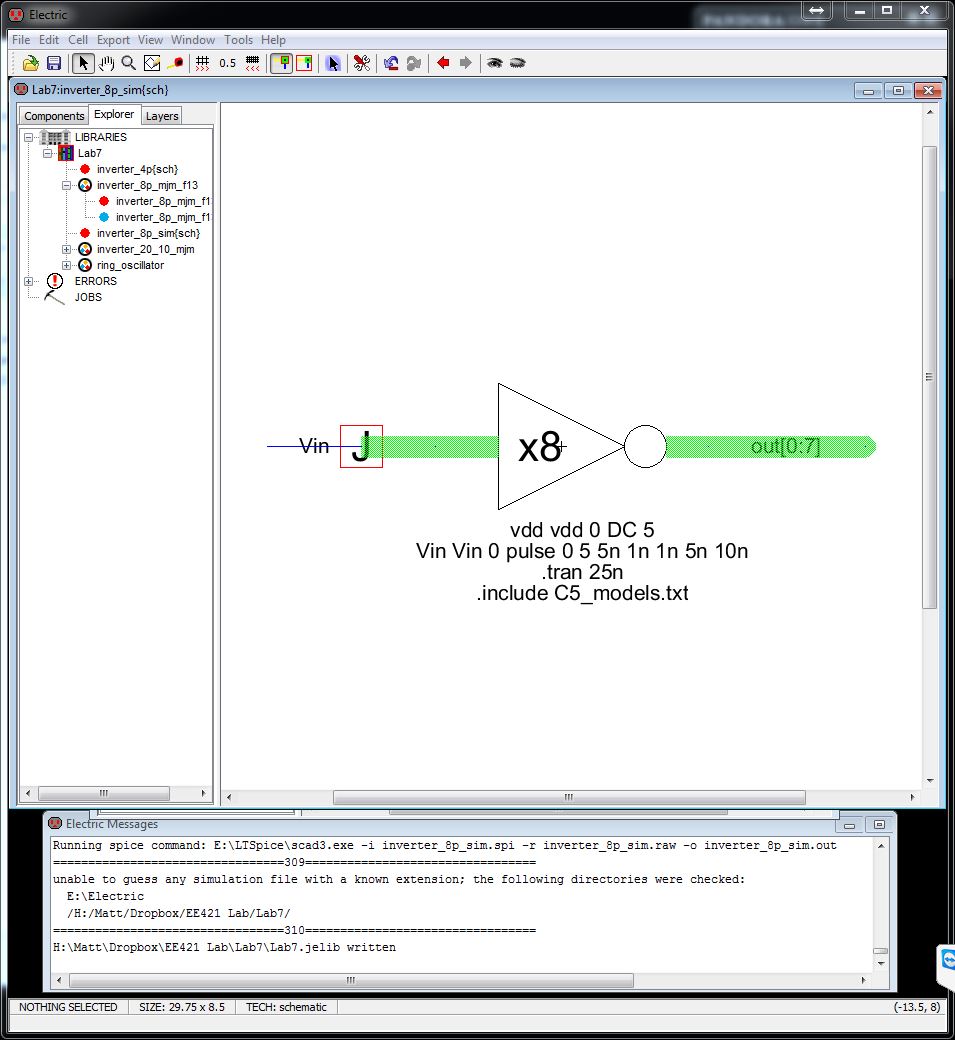Toggle the expanded-cell eye icon
The height and width of the screenshot is (1040, 955).
495,63
